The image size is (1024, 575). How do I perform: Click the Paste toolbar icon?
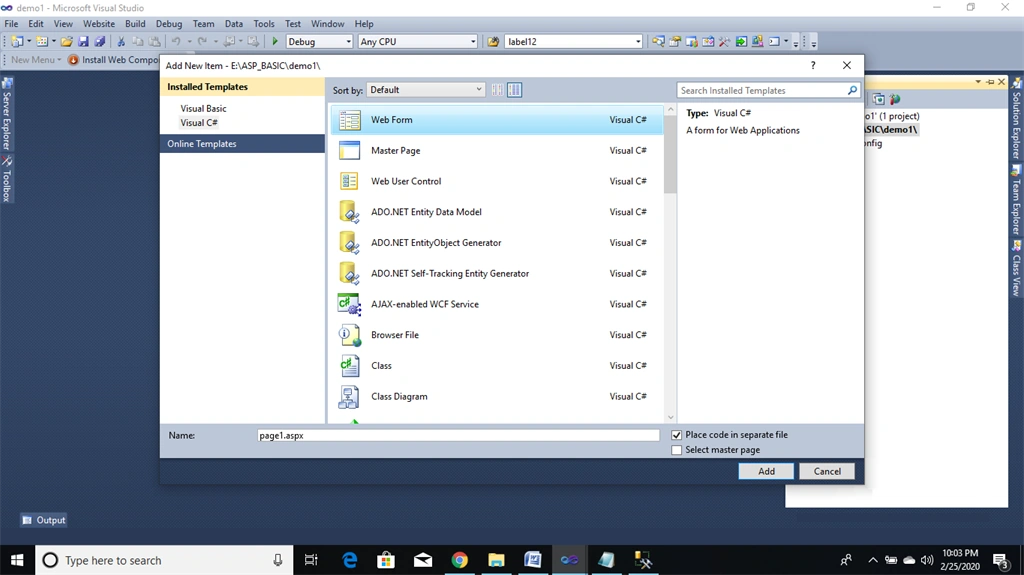[154, 41]
